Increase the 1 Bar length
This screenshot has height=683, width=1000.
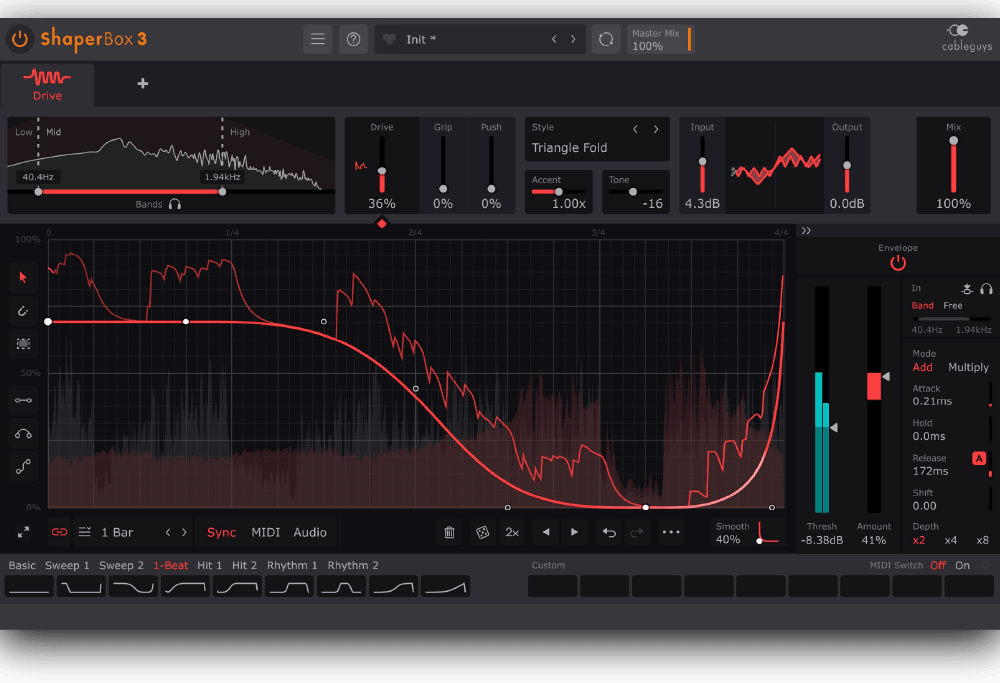[x=184, y=532]
